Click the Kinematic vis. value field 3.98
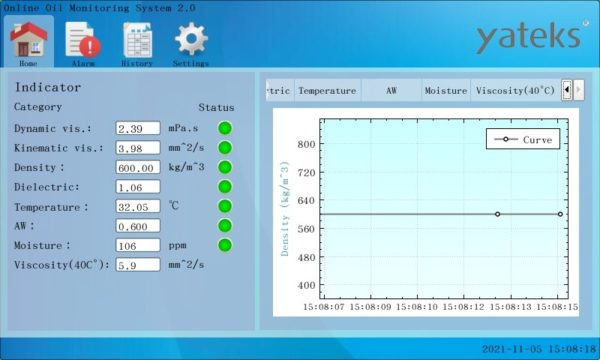This screenshot has width=600, height=360. pos(138,148)
